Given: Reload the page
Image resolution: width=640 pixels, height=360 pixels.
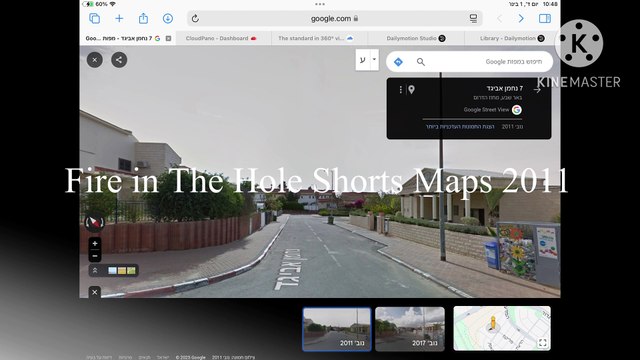Looking at the screenshot, I should click(x=195, y=18).
